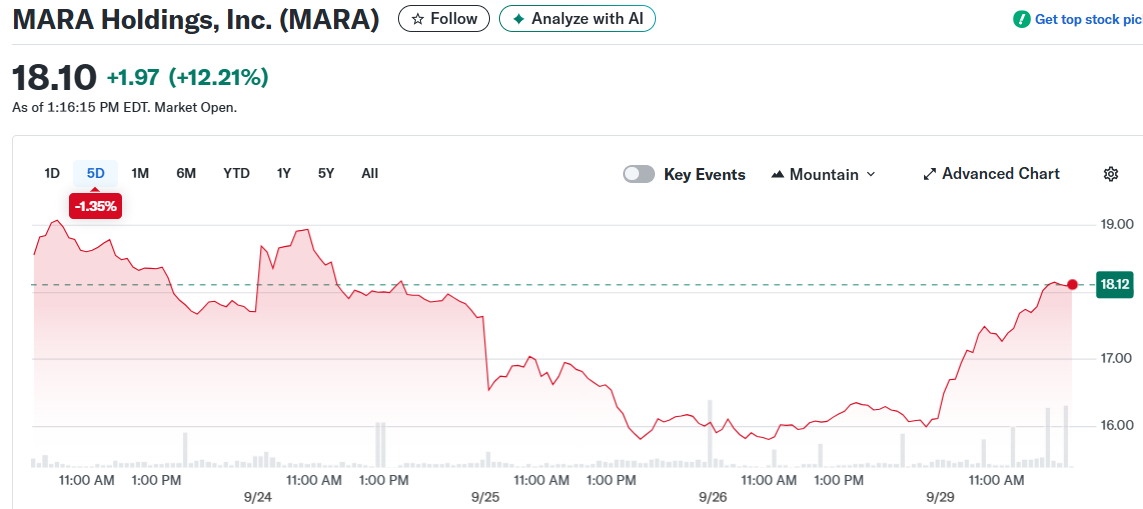The image size is (1143, 509).
Task: Click the 9/25 date label
Action: (486, 497)
